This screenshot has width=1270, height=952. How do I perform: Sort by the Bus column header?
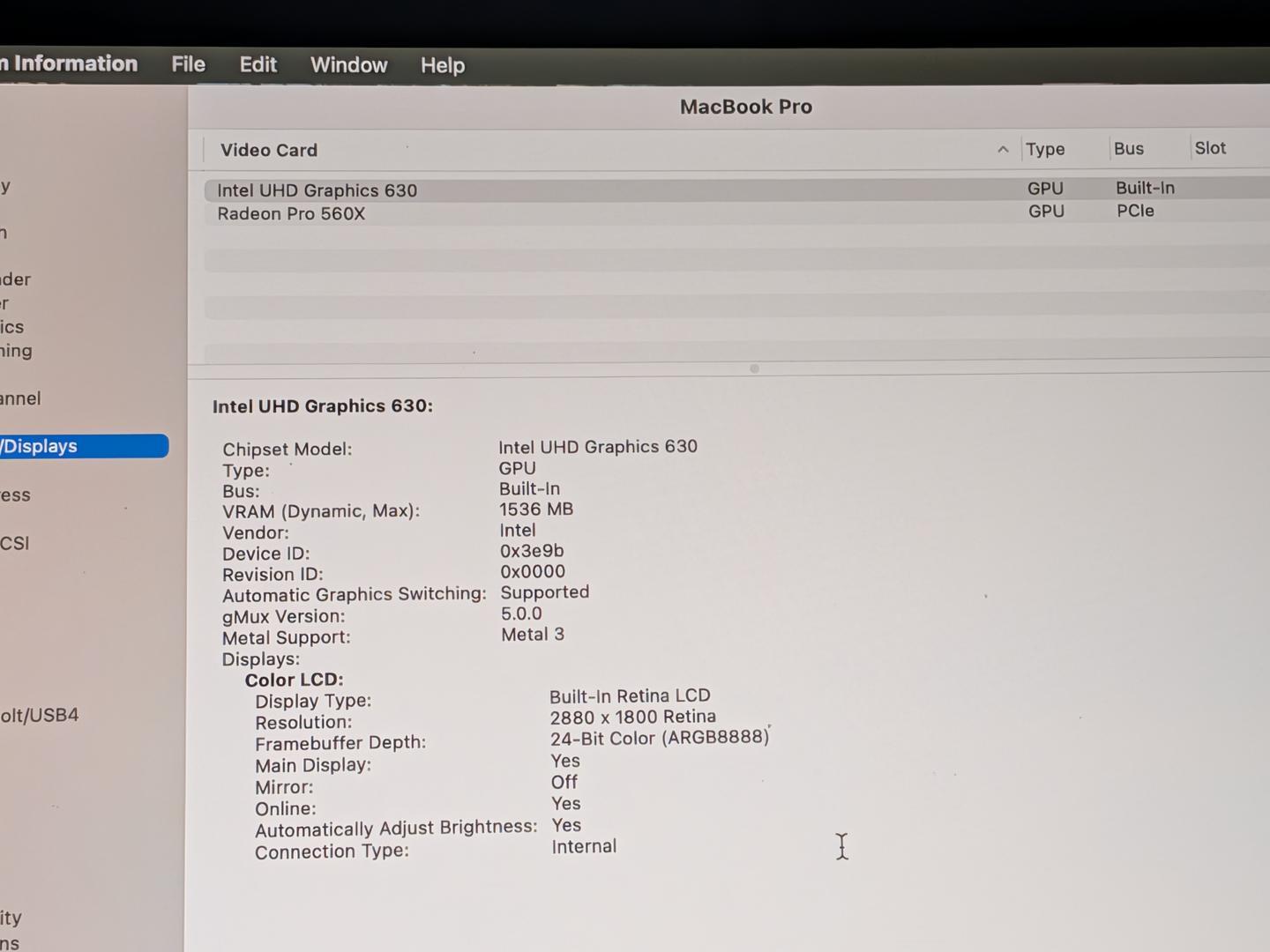(x=1128, y=149)
